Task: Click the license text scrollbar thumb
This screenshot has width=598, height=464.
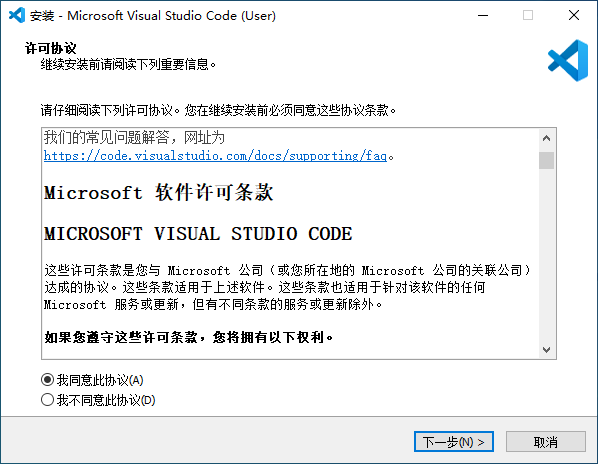Action: (547, 160)
